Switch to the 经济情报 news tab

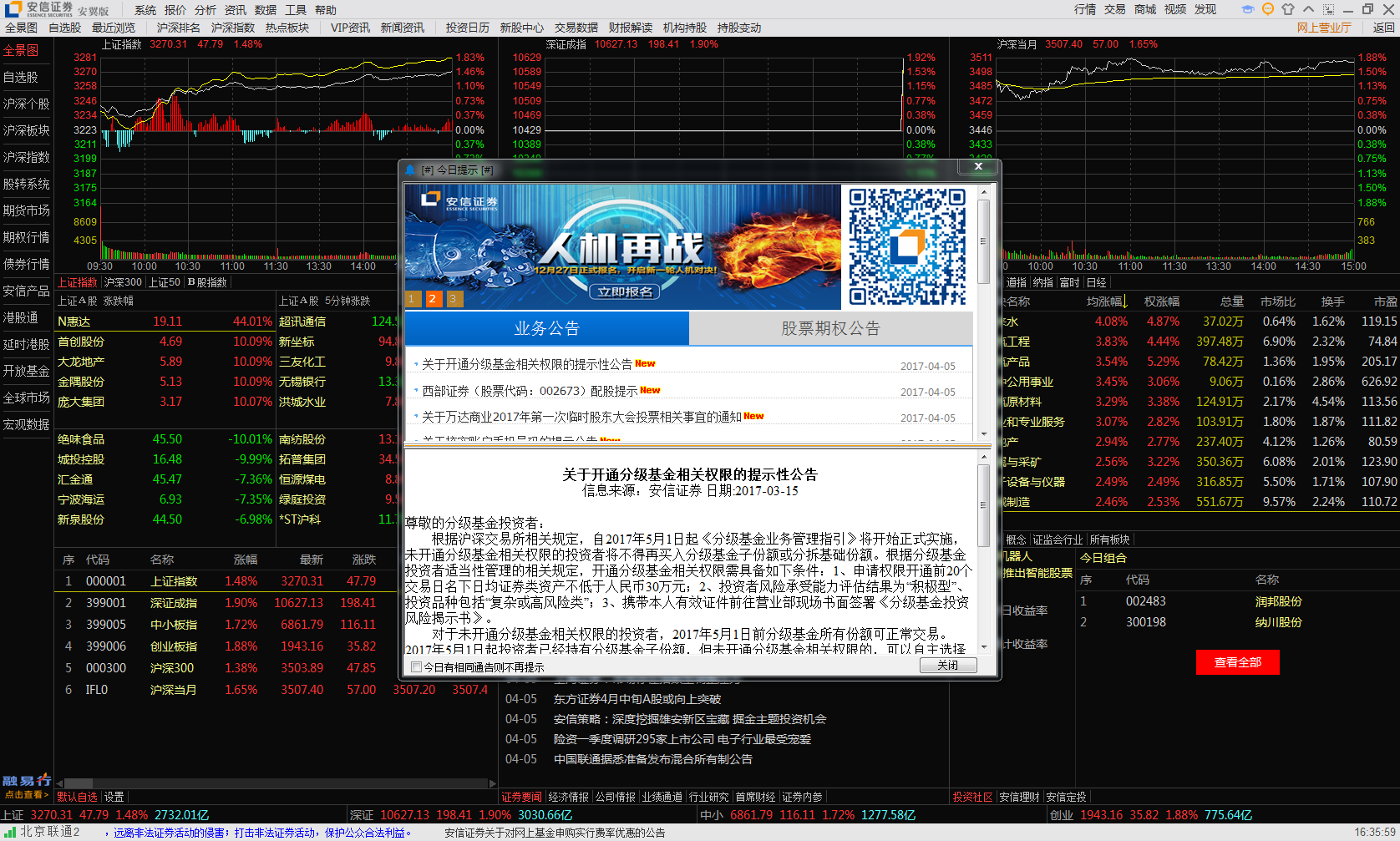click(569, 797)
